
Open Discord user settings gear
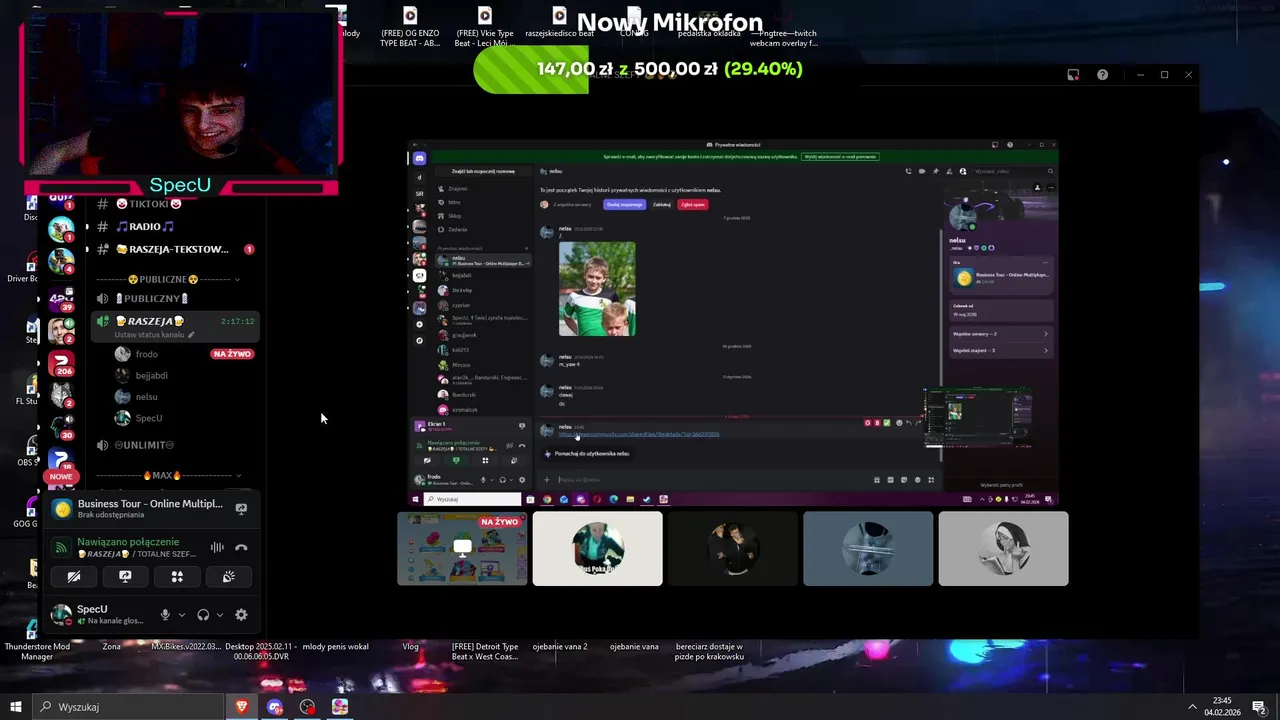click(x=241, y=615)
